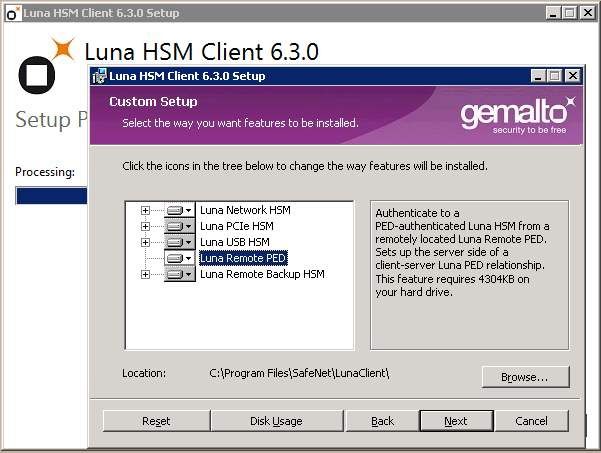Expand the Luna PCIe HSM tree node
601x453 pixels.
pos(146,226)
